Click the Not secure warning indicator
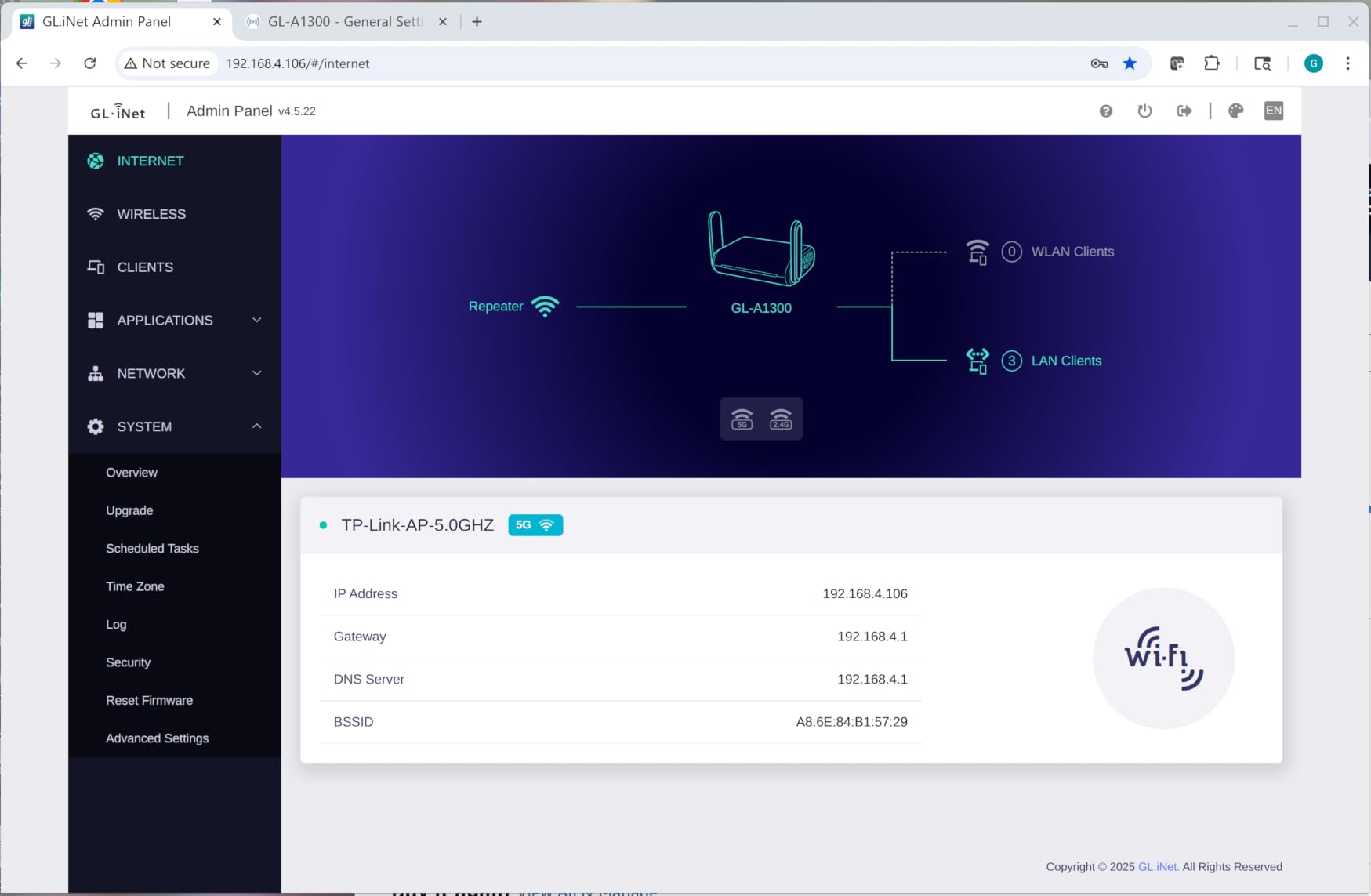Screen dimensions: 1371x896 (x=167, y=63)
